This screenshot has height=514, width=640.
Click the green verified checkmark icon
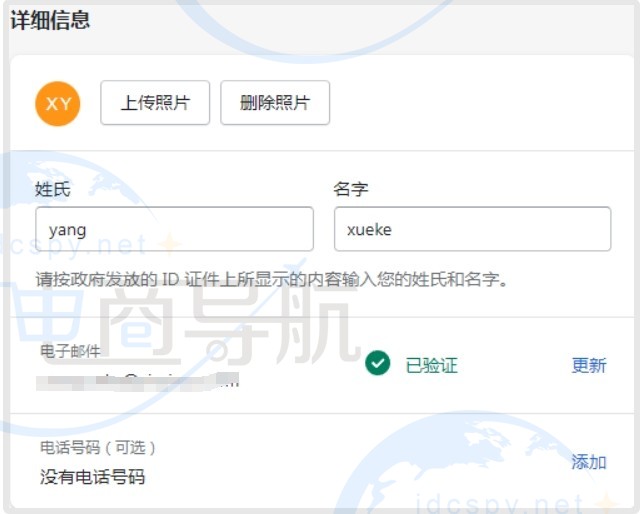(x=377, y=364)
